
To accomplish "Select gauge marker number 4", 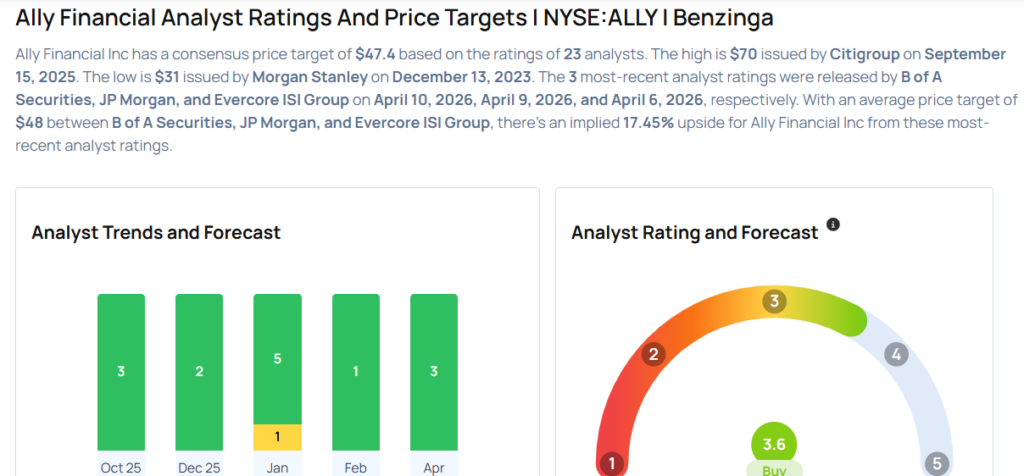I will click(895, 354).
